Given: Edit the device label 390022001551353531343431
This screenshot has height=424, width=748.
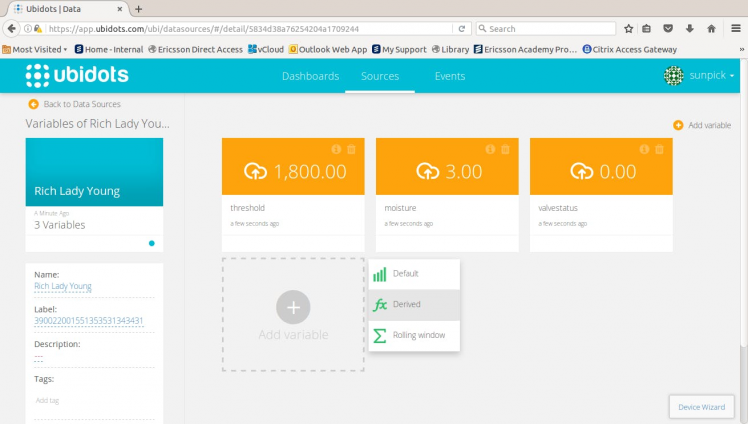Looking at the screenshot, I should coord(88,321).
